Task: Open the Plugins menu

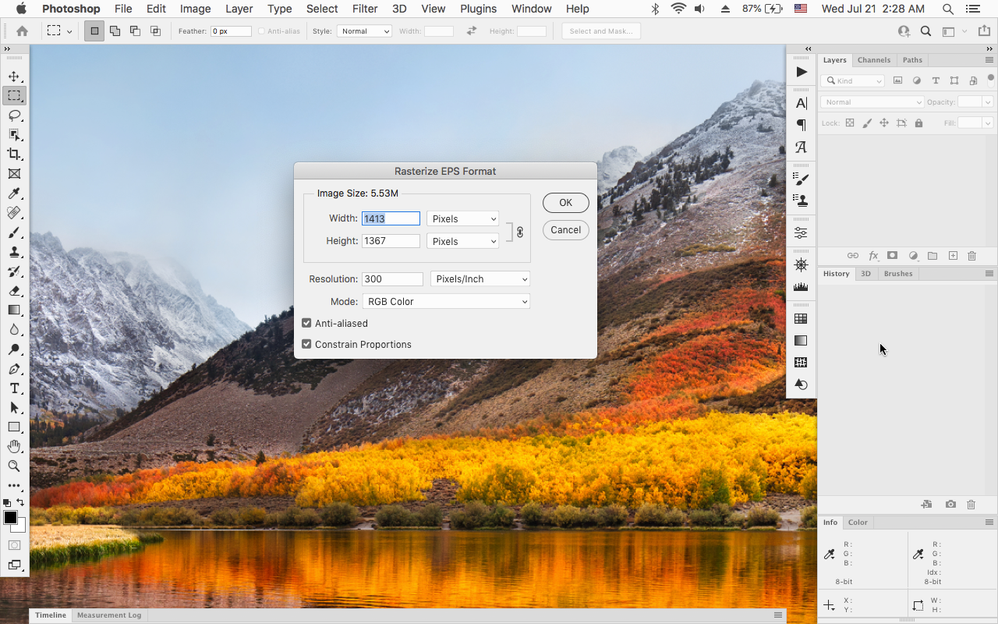Action: point(478,9)
